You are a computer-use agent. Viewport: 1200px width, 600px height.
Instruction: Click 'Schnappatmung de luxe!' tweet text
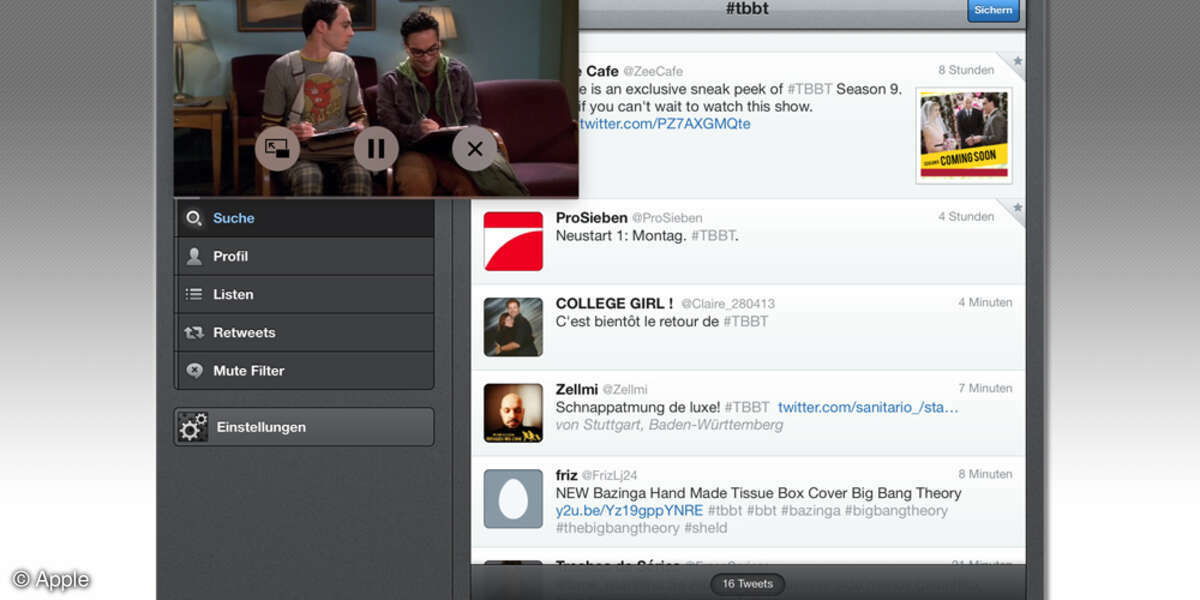tap(638, 408)
